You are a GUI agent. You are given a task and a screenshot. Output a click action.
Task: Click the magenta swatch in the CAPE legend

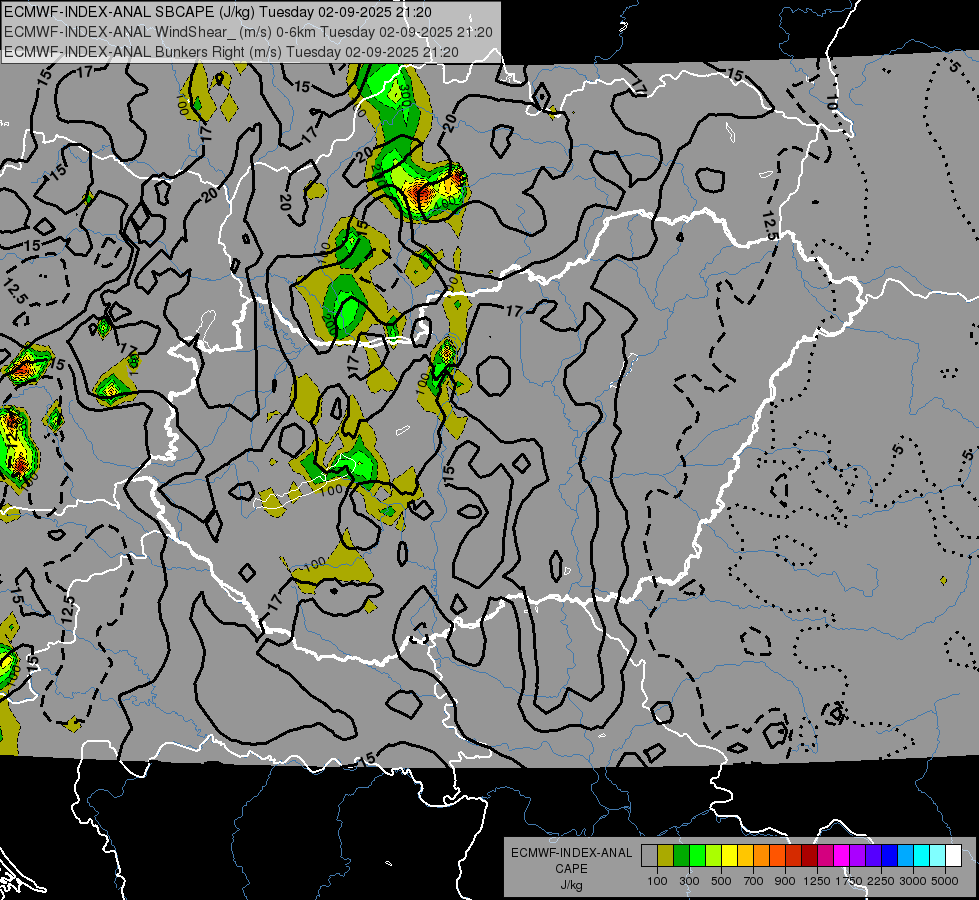click(x=842, y=856)
